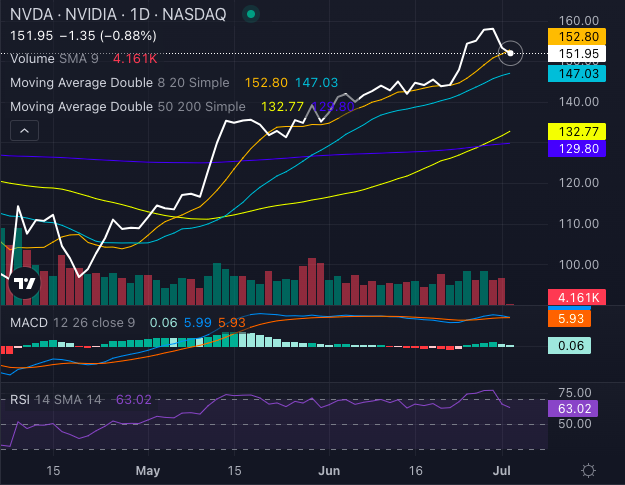Click the 5.93 MACD signal axis label

(569, 318)
